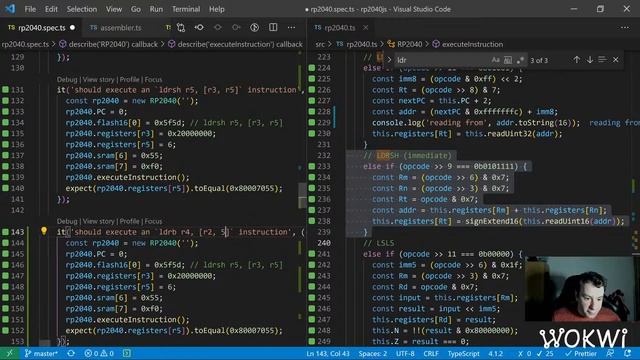Close the find widget

point(616,60)
